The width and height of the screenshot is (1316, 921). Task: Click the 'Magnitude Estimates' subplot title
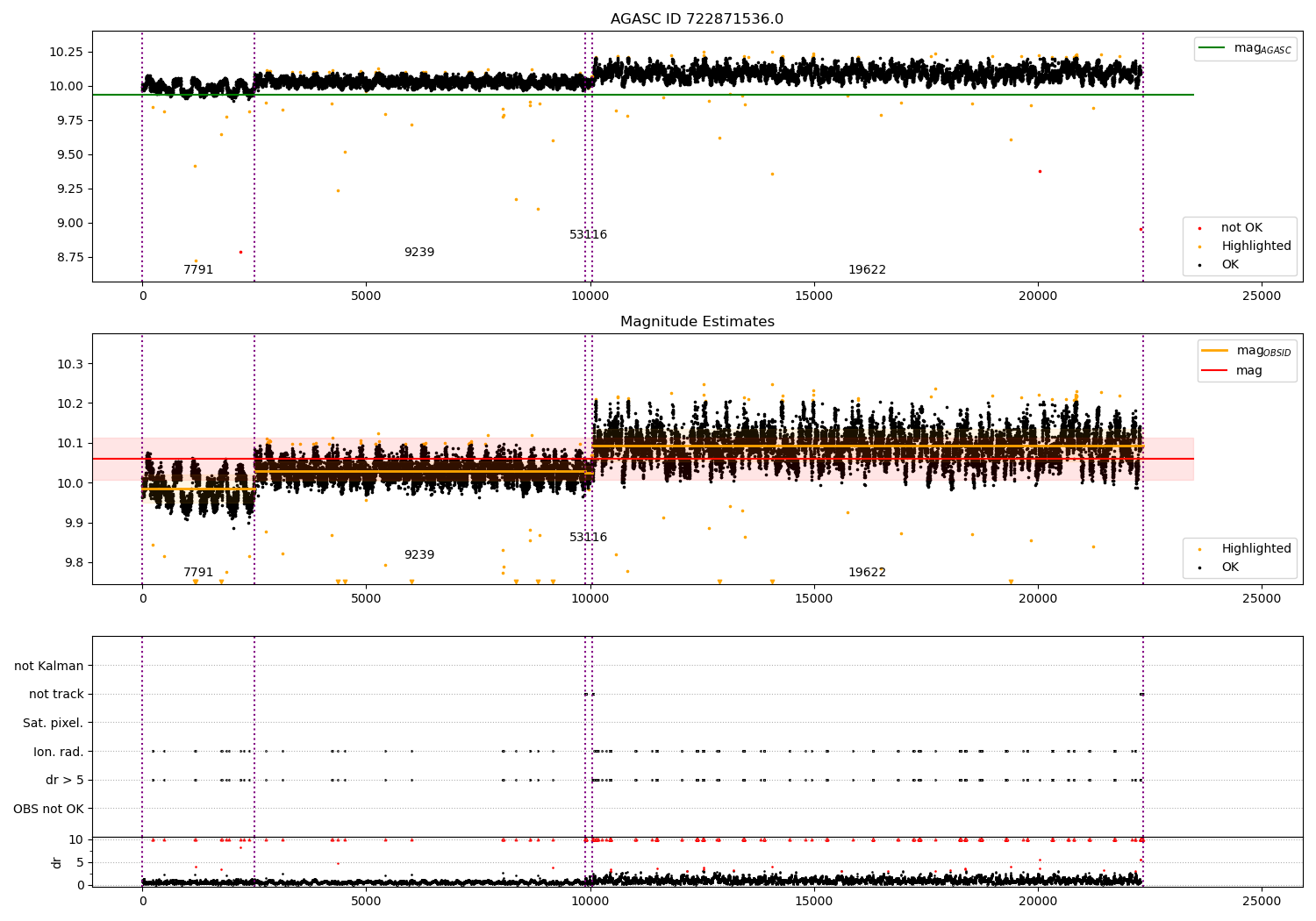pyautogui.click(x=697, y=322)
